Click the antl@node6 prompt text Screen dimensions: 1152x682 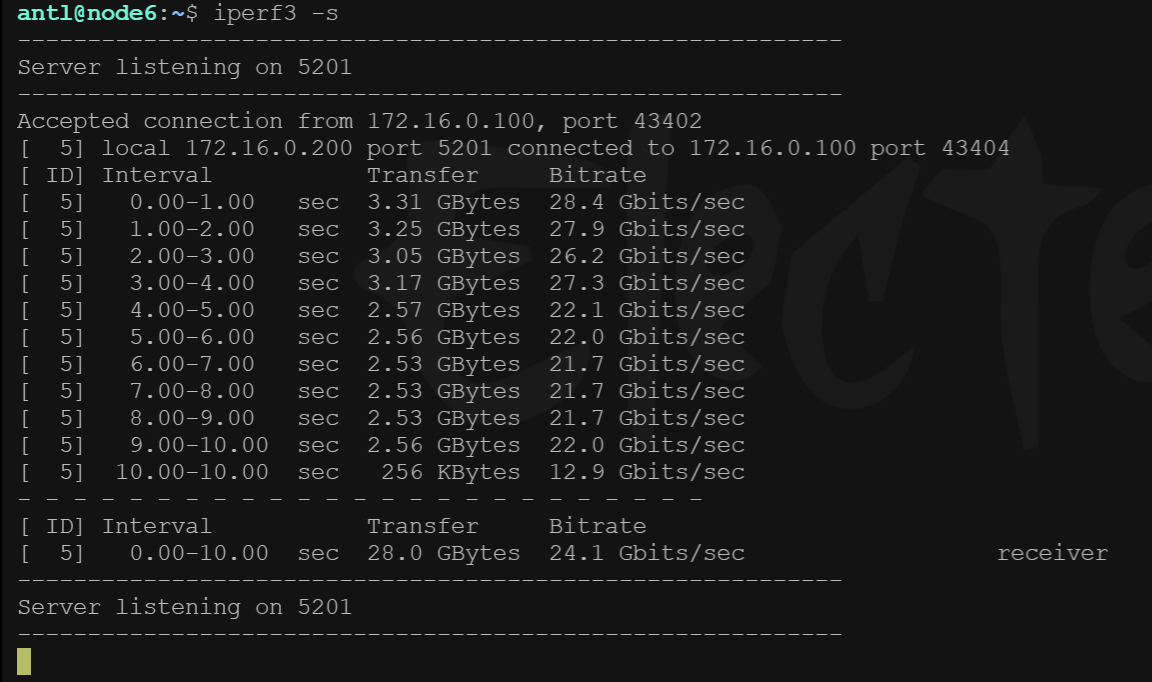pyautogui.click(x=87, y=13)
